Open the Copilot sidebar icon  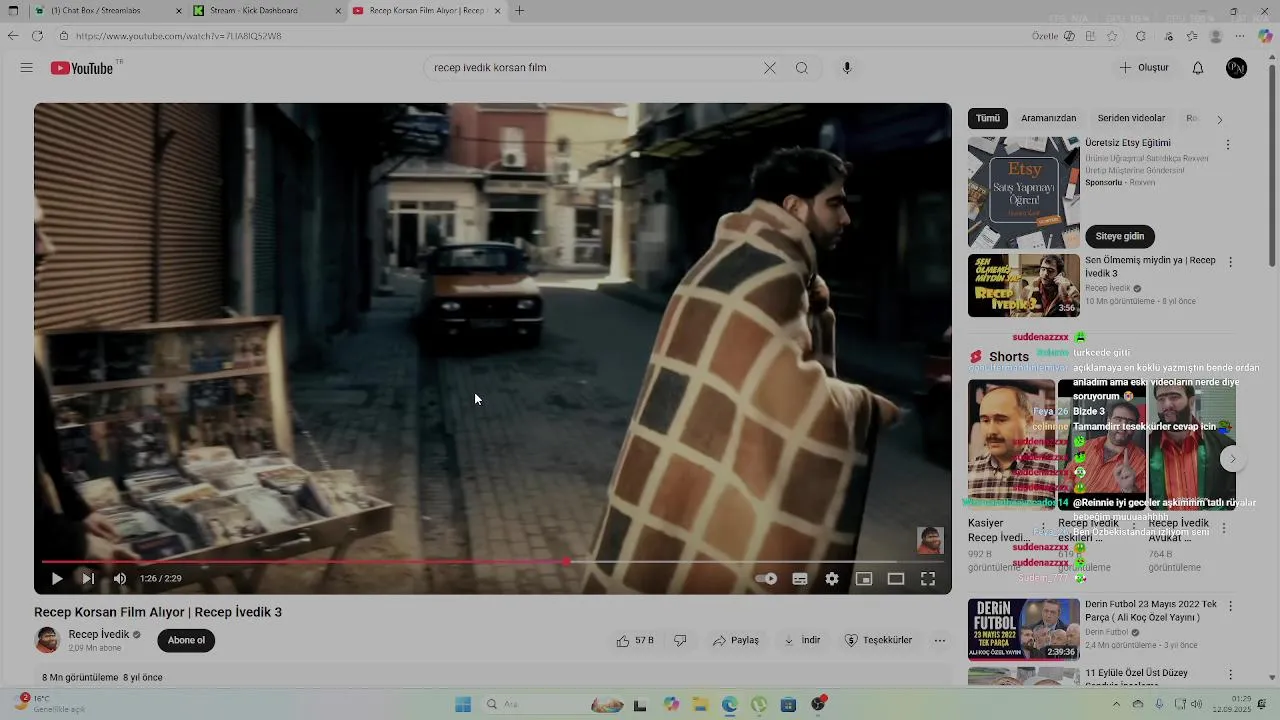(1265, 36)
